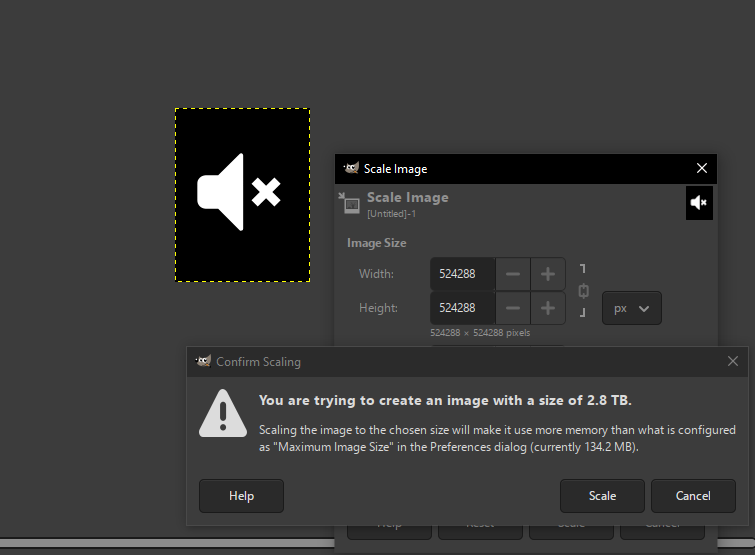Cancel the Confirm Scaling dialog
This screenshot has width=755, height=555.
pos(693,496)
